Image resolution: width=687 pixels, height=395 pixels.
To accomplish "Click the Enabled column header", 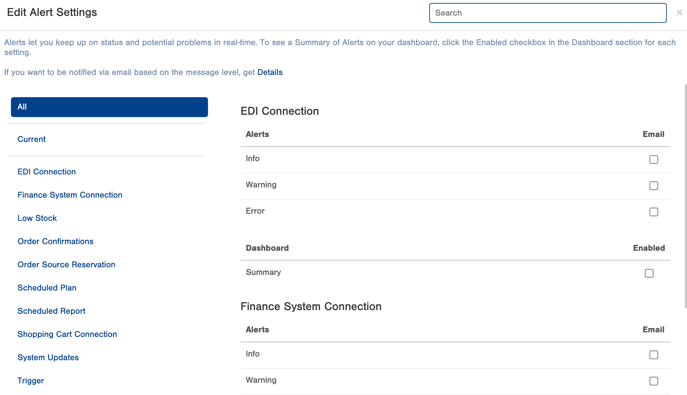I will [649, 248].
